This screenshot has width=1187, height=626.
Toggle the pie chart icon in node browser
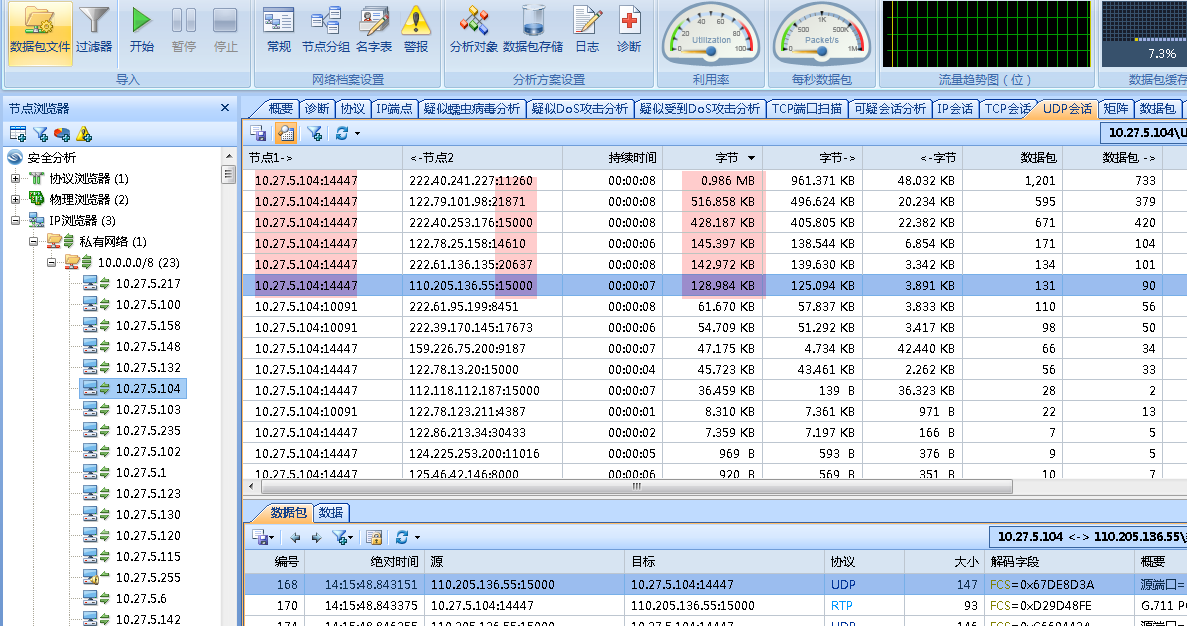click(61, 133)
